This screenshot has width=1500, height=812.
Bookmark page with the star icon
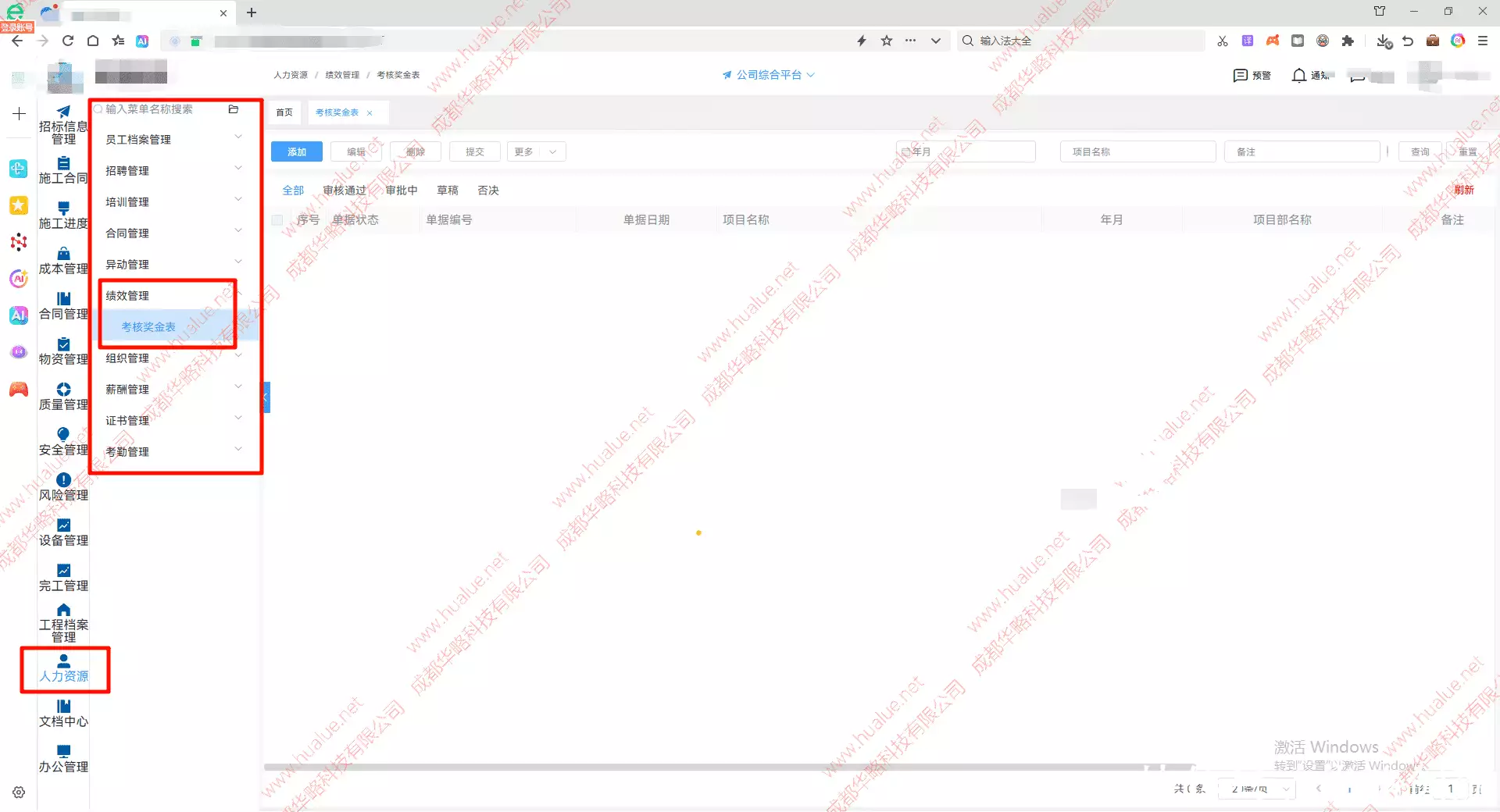887,41
